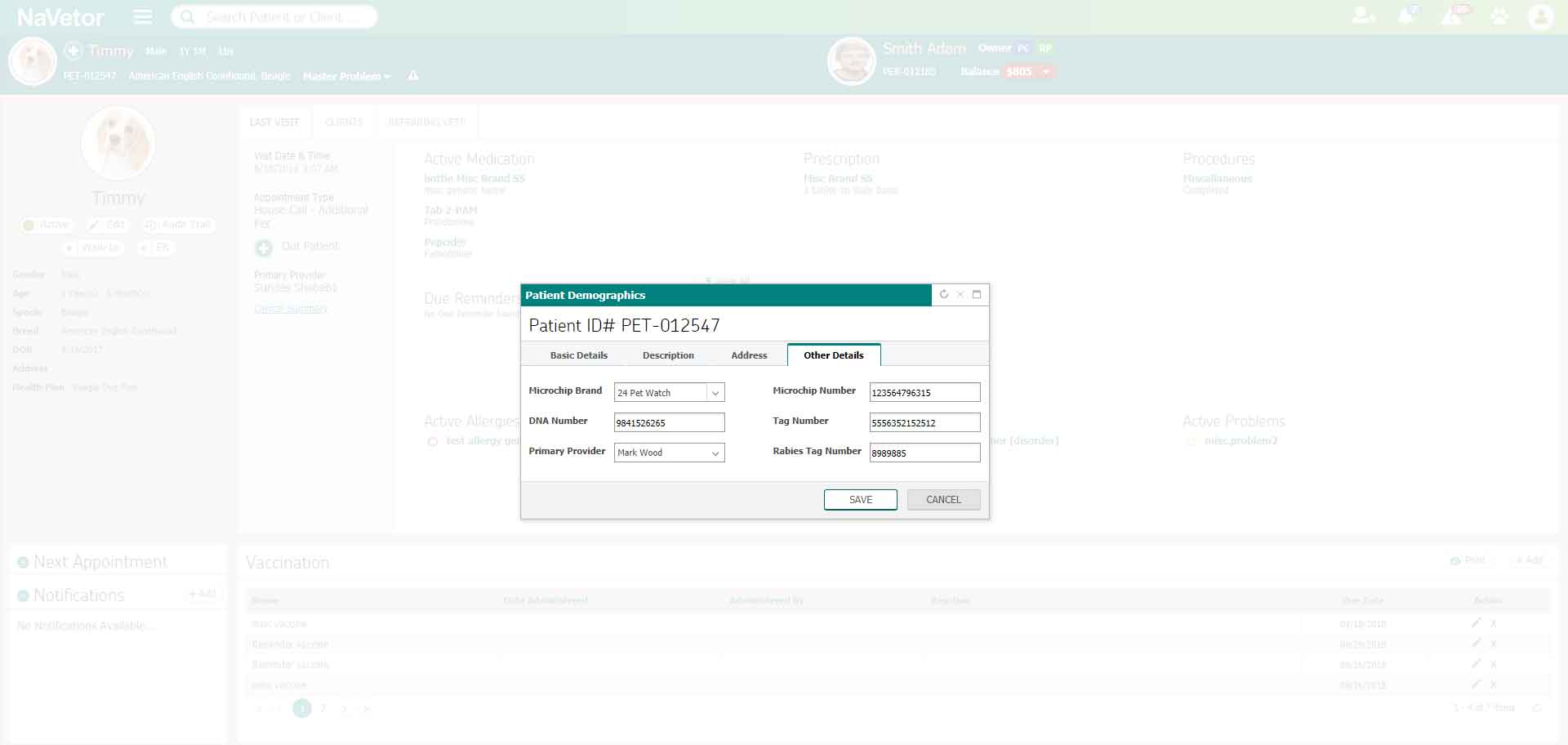Click Timmy's header patient photo
1568x745 pixels.
(x=33, y=61)
